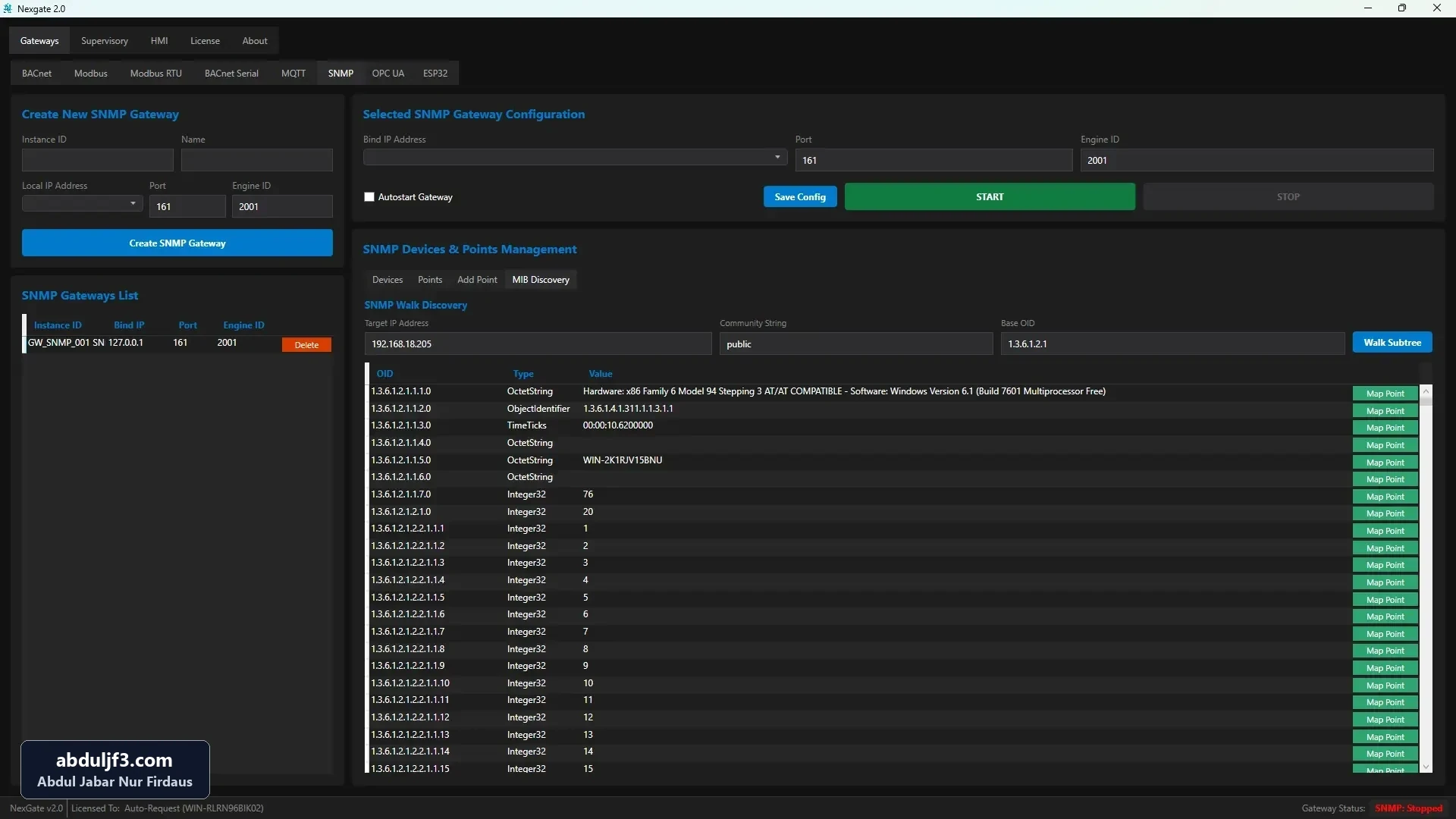Click the Engine ID field in gateway configuration

[x=1257, y=160]
